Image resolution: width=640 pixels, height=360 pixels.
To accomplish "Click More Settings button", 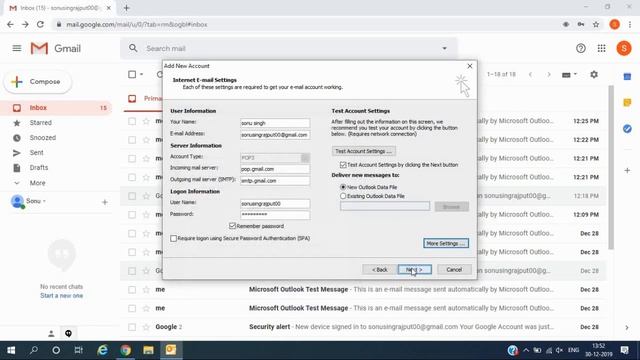I will (x=446, y=243).
